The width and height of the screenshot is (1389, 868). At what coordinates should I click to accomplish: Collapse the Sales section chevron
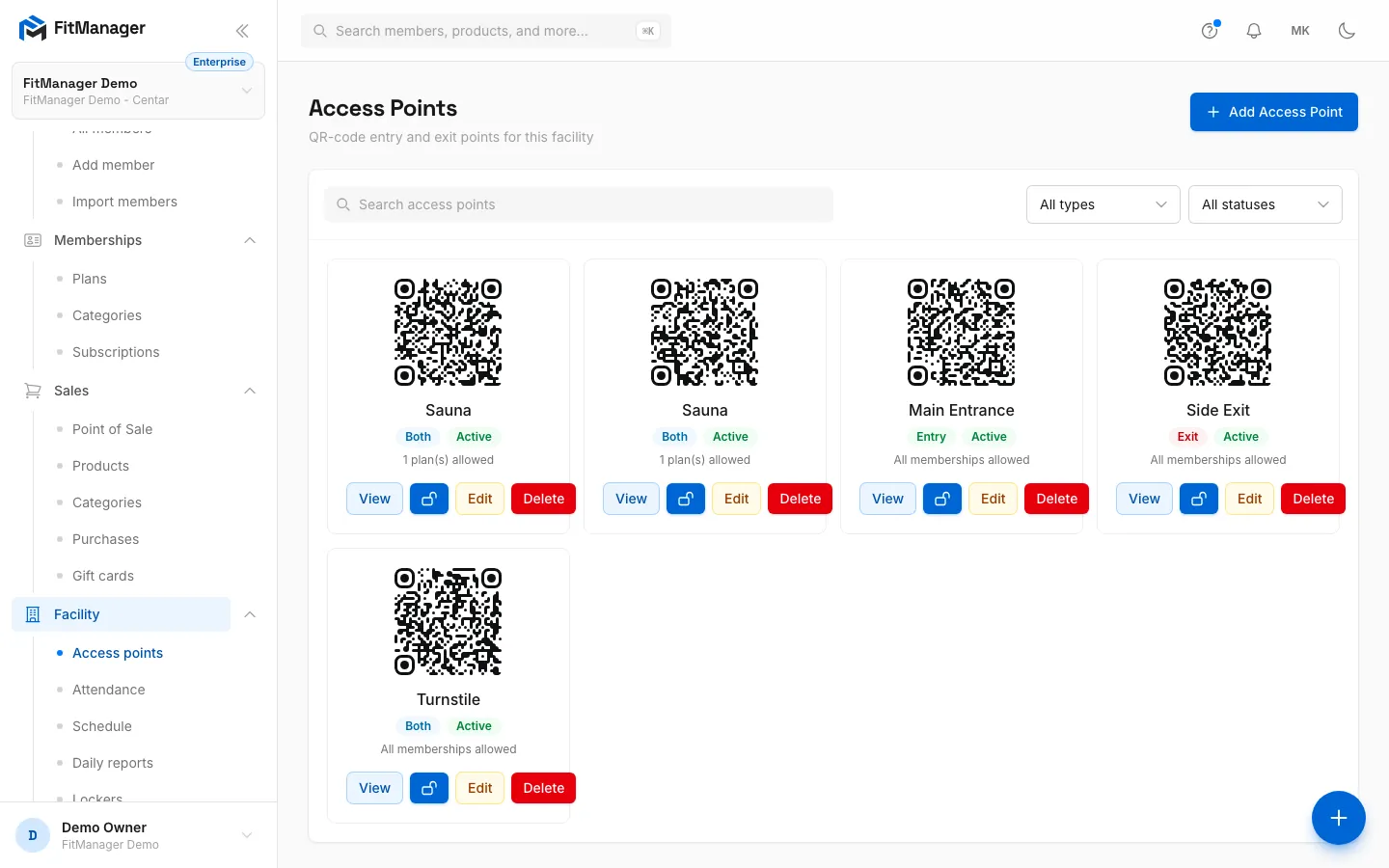[250, 391]
